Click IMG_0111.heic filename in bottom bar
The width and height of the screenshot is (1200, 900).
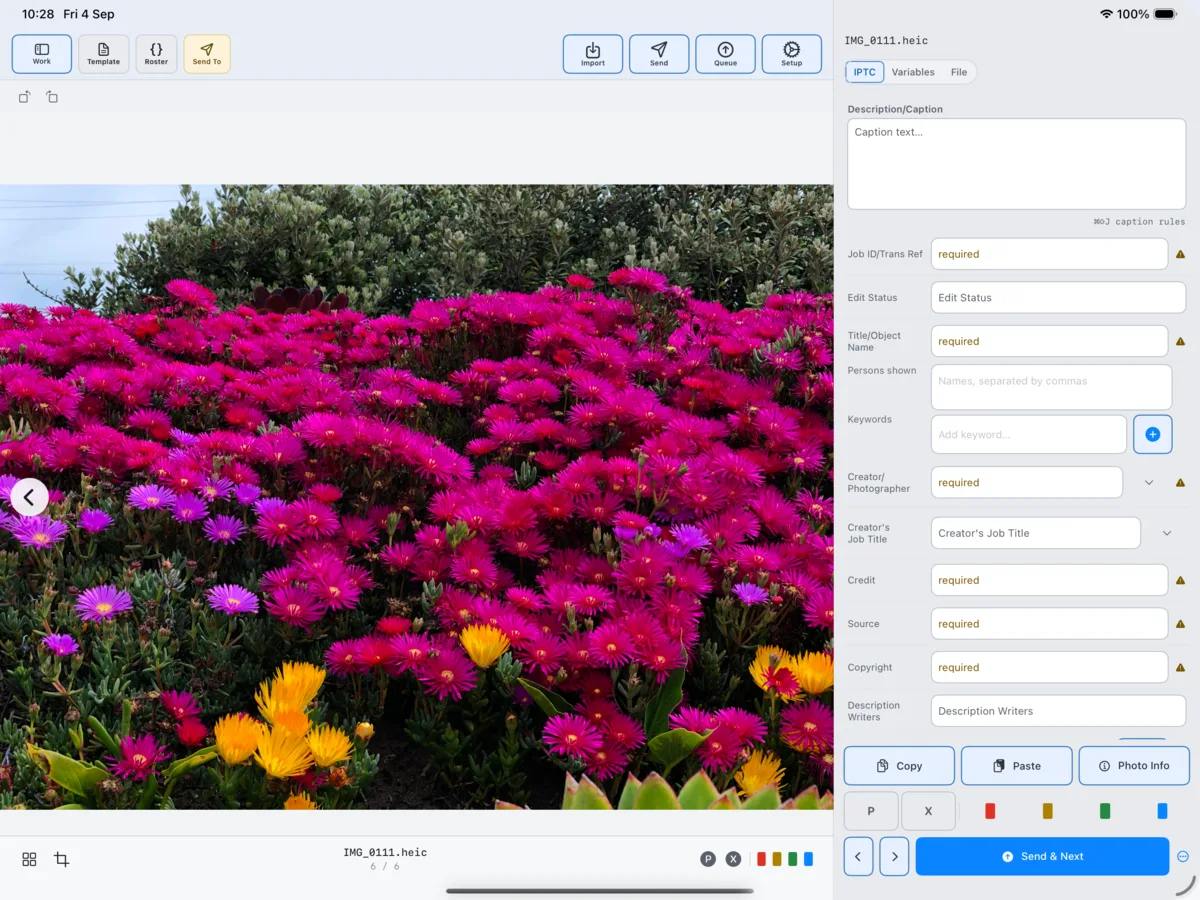click(x=385, y=853)
